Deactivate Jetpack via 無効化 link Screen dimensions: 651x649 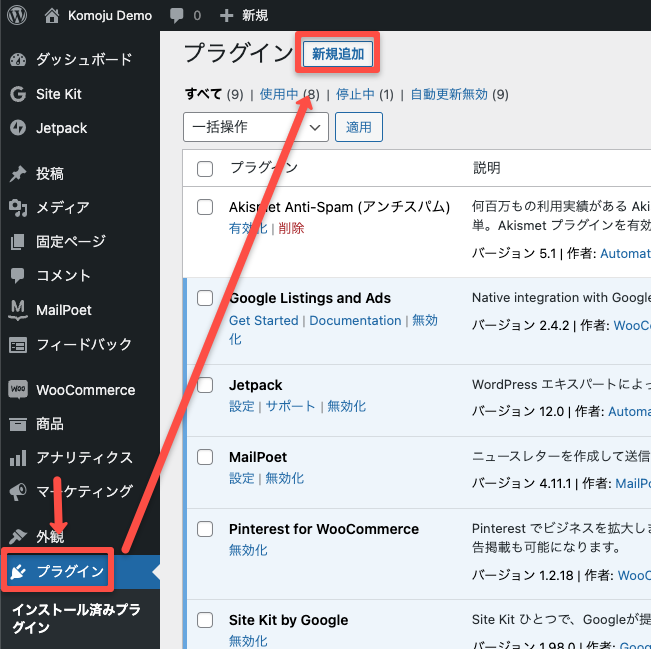[347, 406]
